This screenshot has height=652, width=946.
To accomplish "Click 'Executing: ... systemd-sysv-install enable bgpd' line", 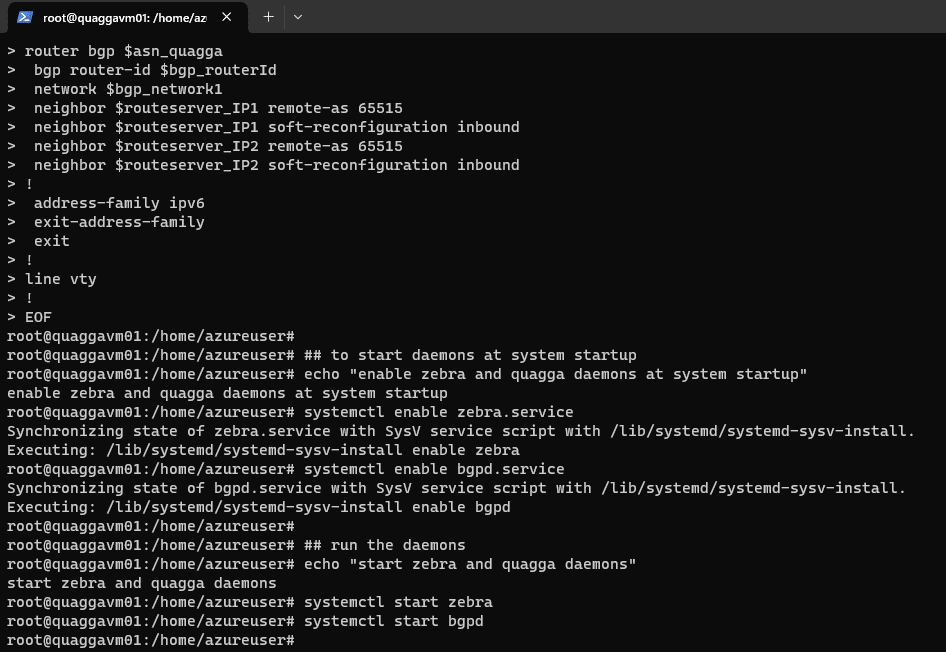I will pos(259,507).
